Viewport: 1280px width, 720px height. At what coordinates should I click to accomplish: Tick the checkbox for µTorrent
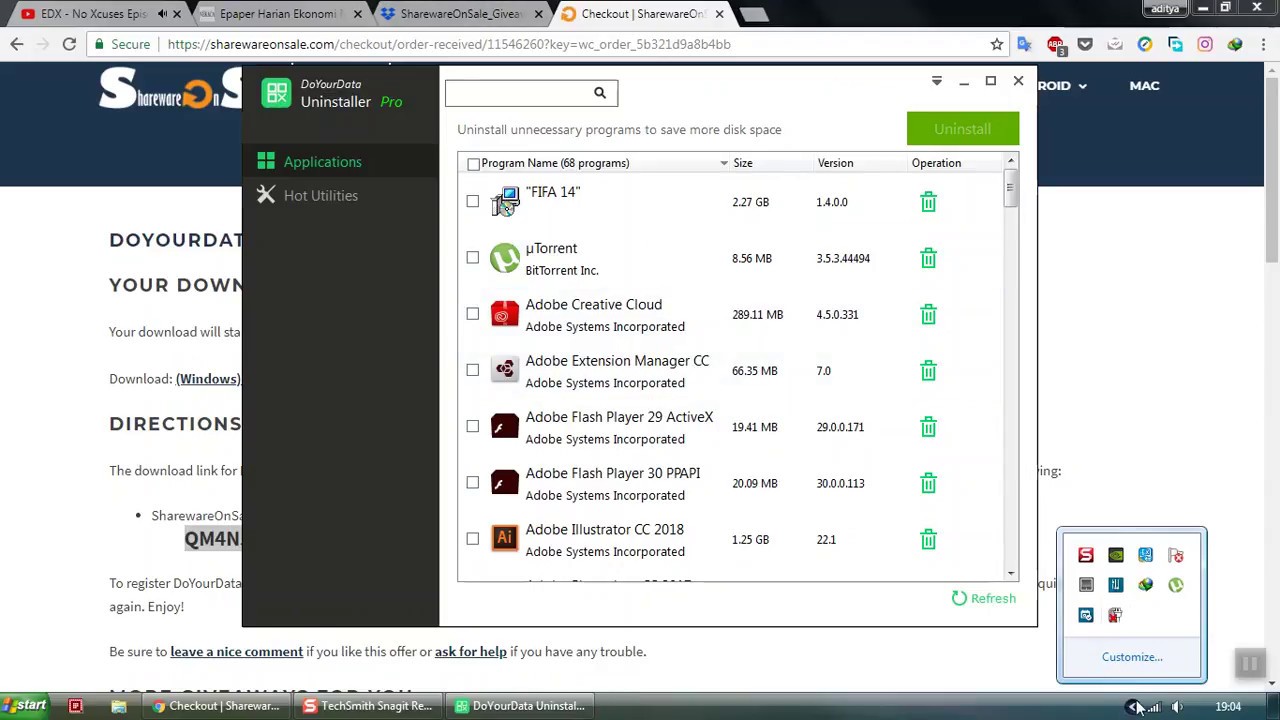click(473, 257)
